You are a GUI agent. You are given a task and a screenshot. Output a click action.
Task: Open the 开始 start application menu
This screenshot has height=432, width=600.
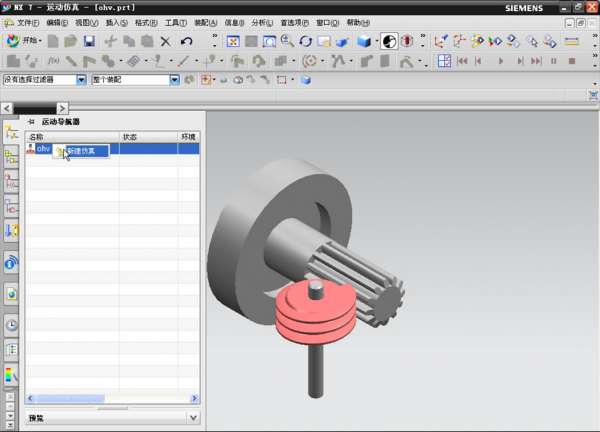[24, 41]
